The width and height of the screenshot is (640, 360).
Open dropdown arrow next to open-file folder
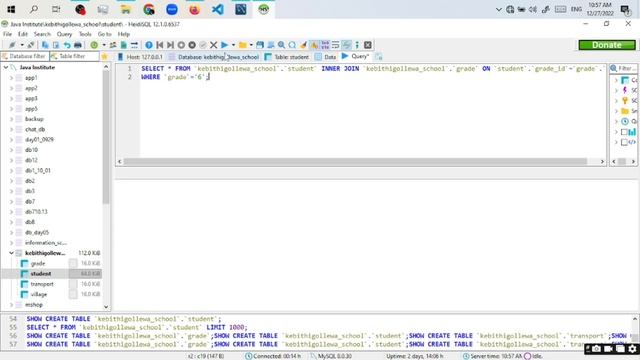coord(251,45)
